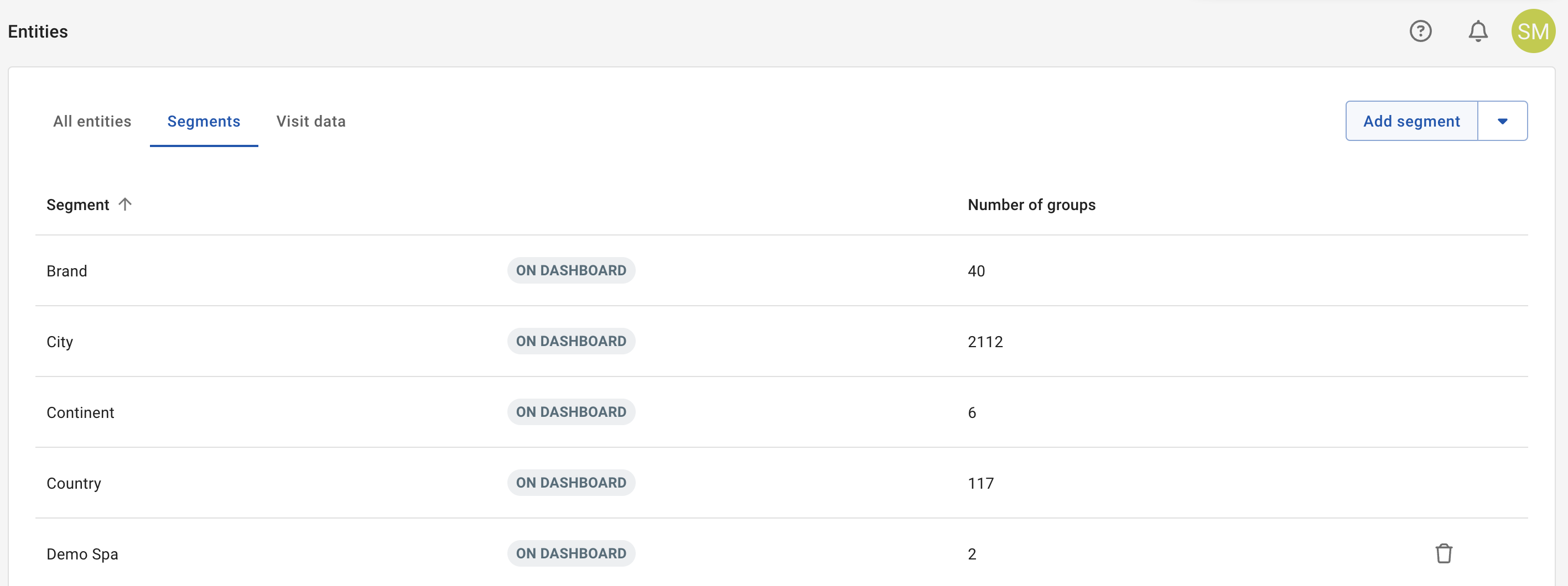Select the Continent group count 6

pyautogui.click(x=972, y=413)
